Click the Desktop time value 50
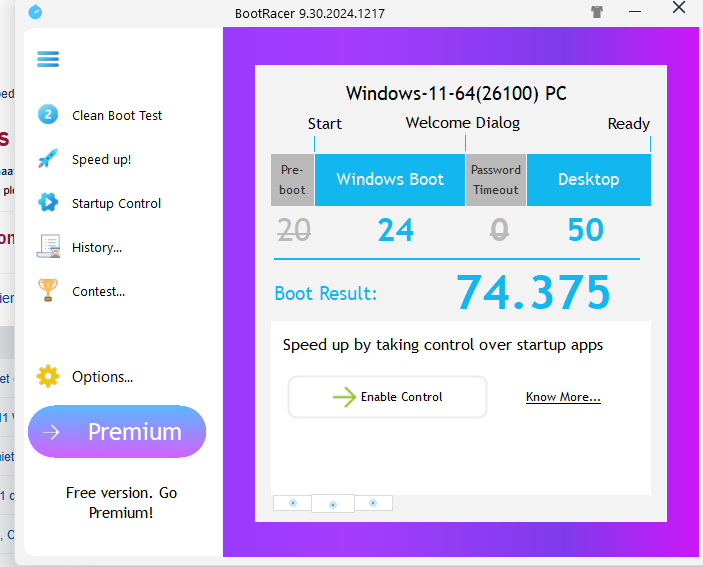 tap(586, 230)
